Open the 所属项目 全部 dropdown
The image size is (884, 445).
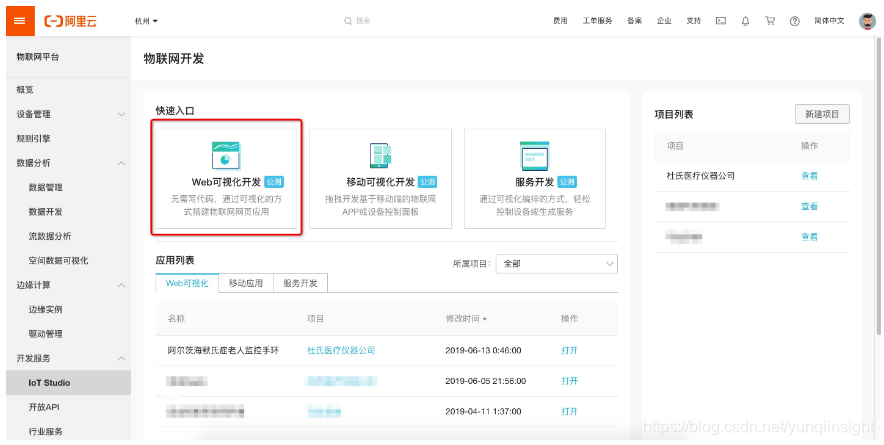point(556,264)
